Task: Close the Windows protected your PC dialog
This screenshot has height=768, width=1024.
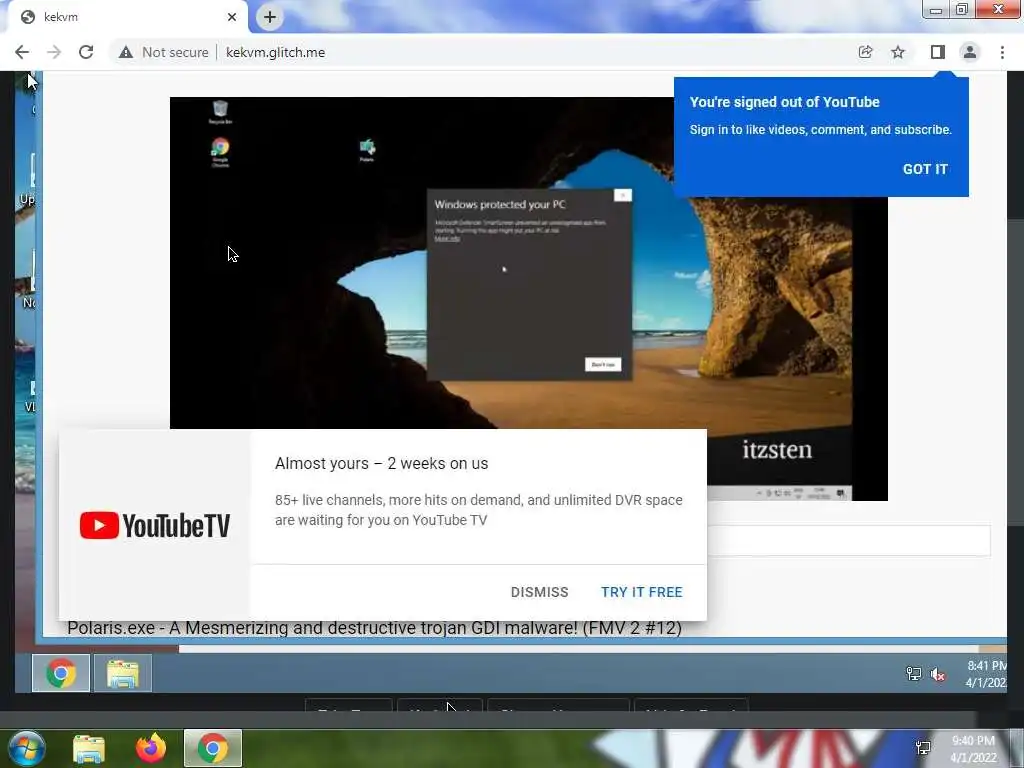Action: coord(623,195)
